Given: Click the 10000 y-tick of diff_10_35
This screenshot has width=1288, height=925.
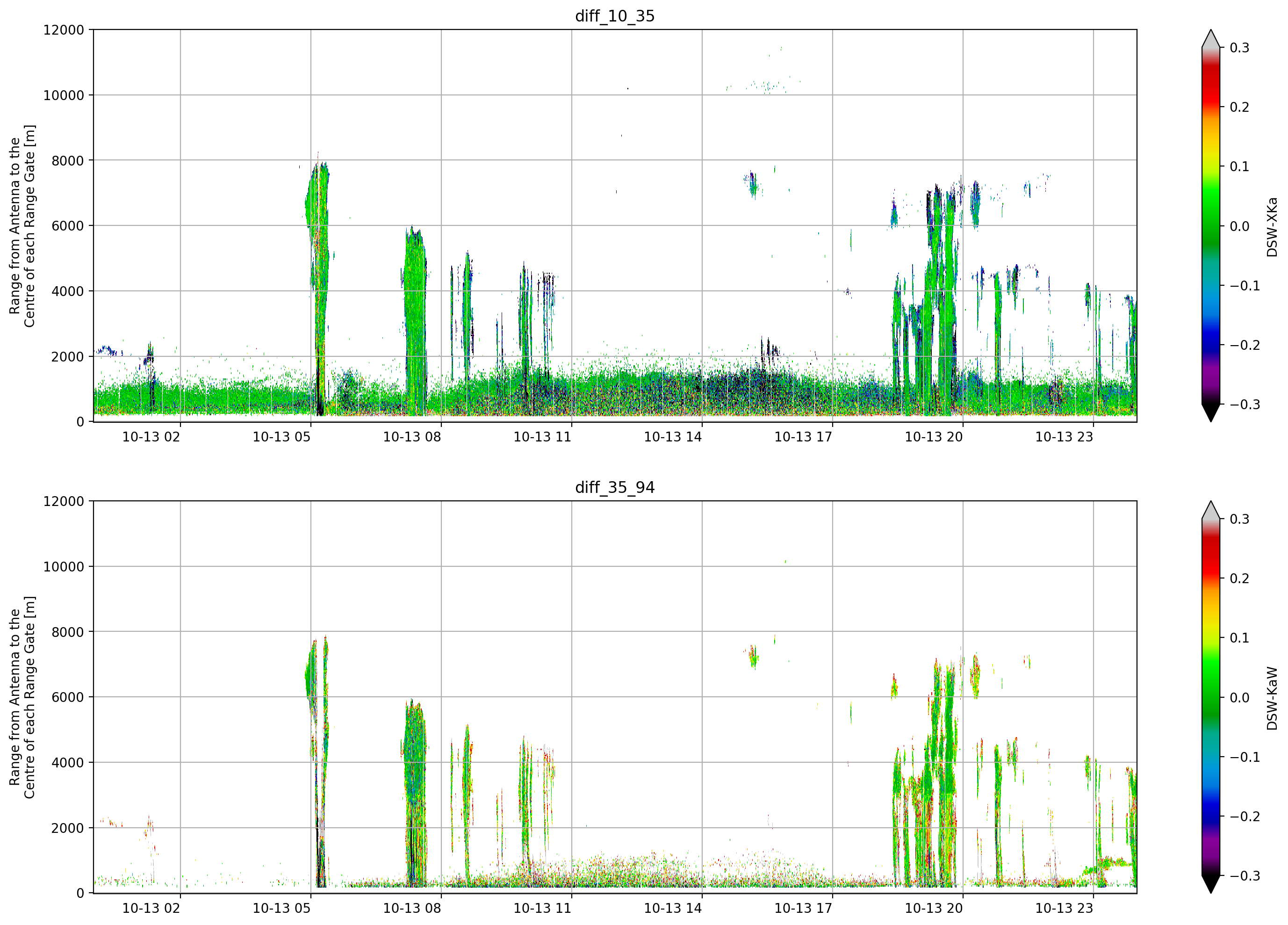Looking at the screenshot, I should click(x=64, y=95).
